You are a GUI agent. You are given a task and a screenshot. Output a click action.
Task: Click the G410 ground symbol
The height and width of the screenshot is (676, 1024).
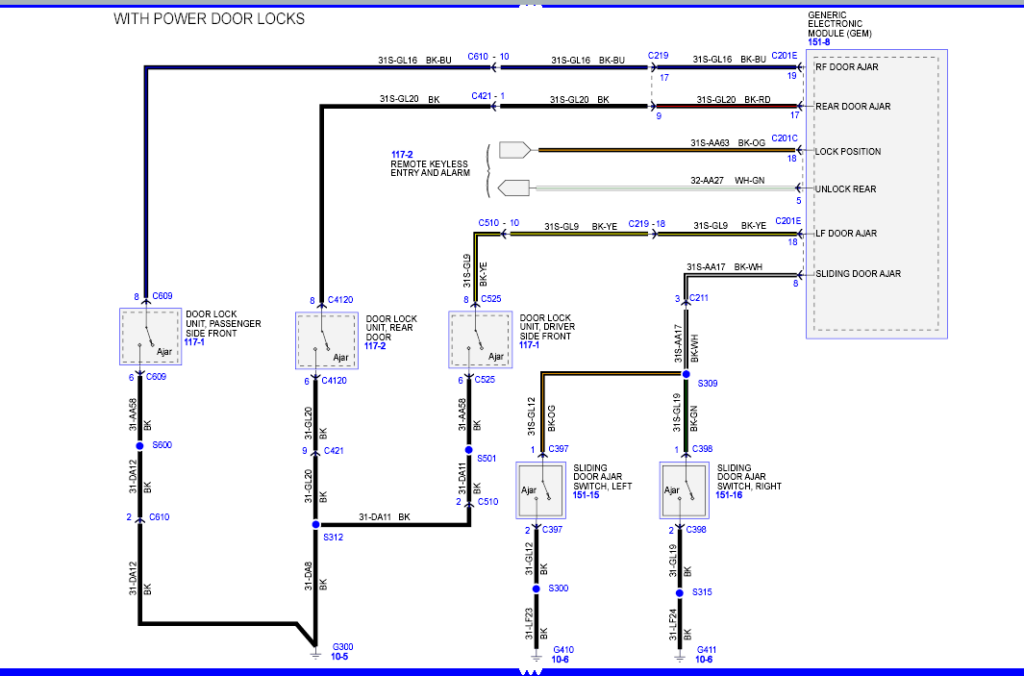click(x=536, y=656)
